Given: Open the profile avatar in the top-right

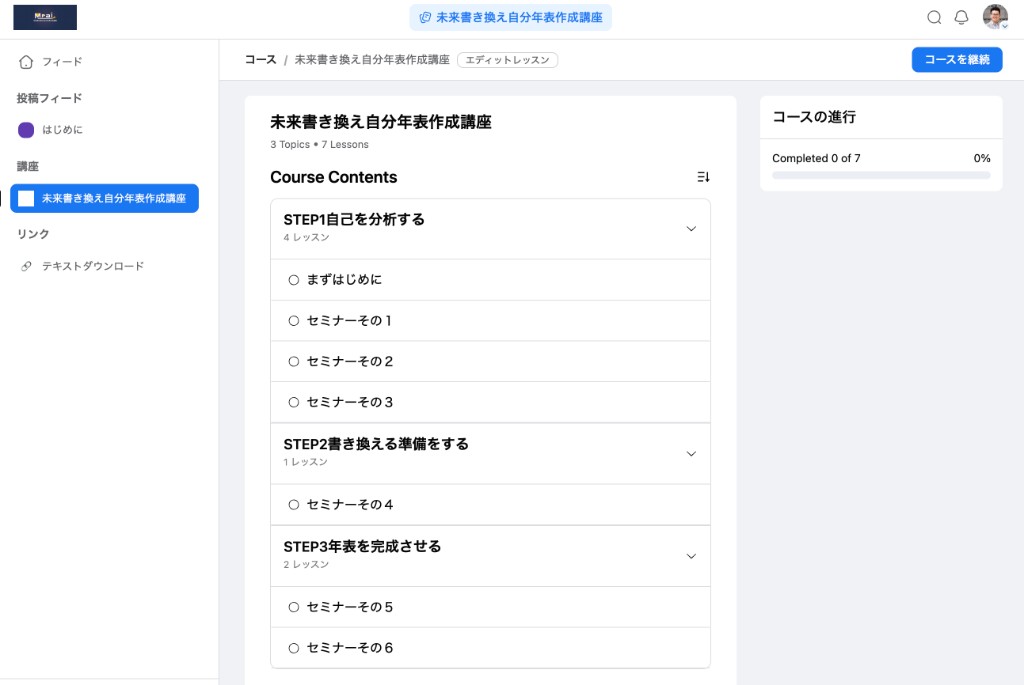Looking at the screenshot, I should [993, 17].
